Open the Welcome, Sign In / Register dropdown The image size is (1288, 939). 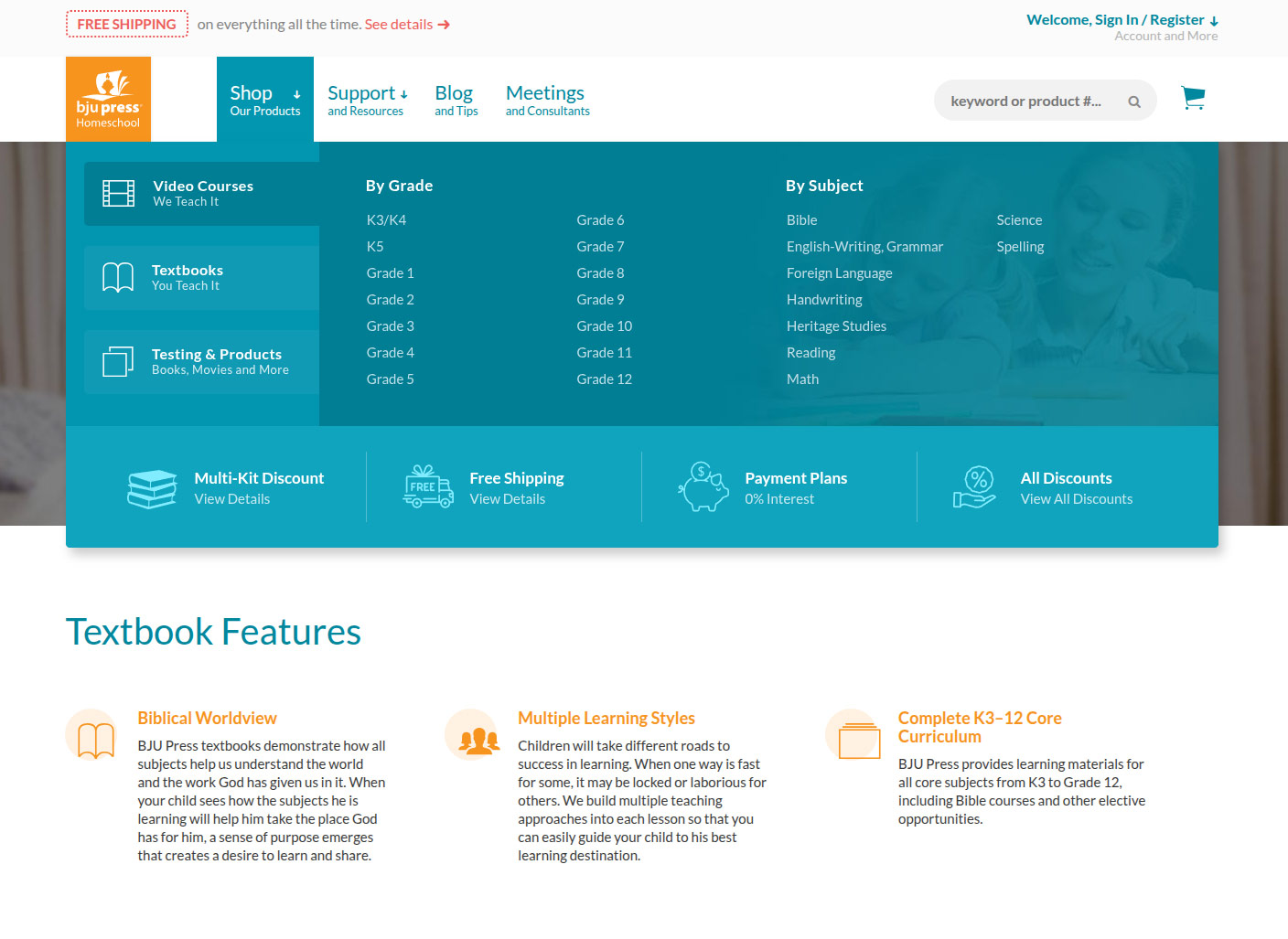[x=1122, y=20]
